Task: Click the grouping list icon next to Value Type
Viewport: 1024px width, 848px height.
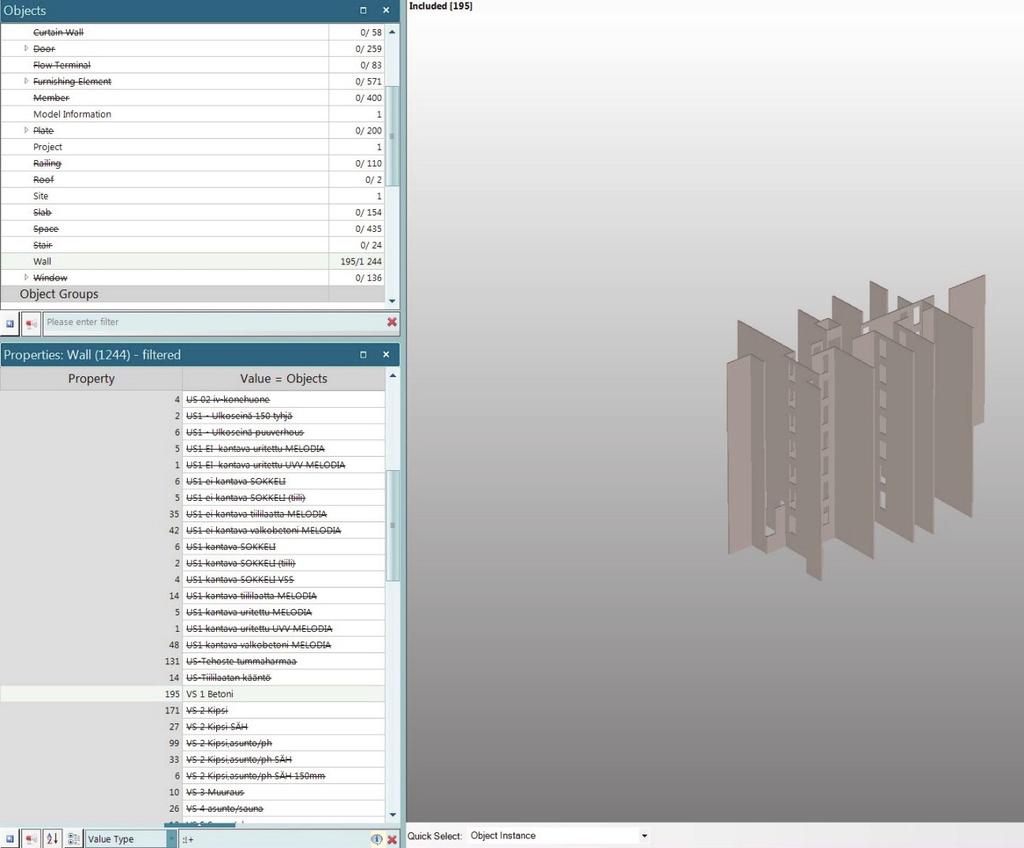Action: point(74,839)
